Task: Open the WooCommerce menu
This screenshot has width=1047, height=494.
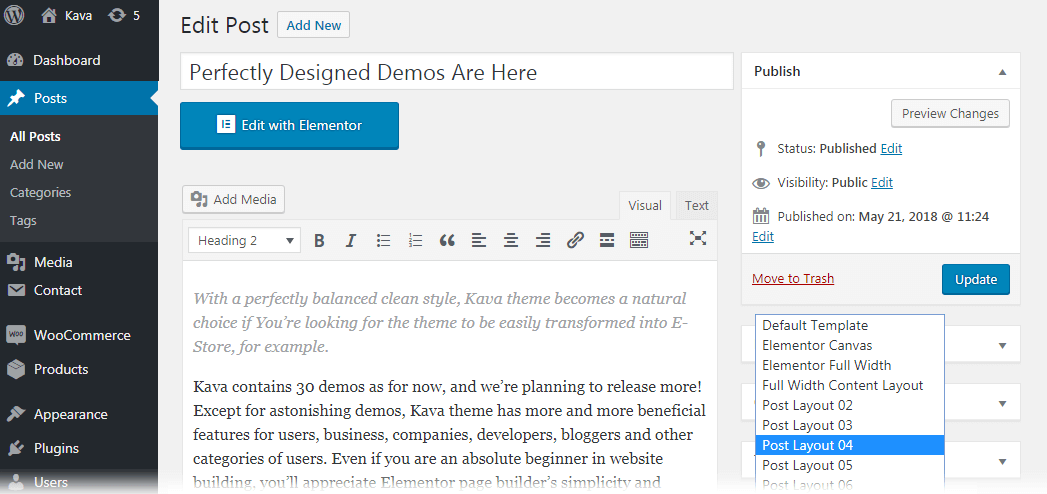Action: tap(80, 335)
